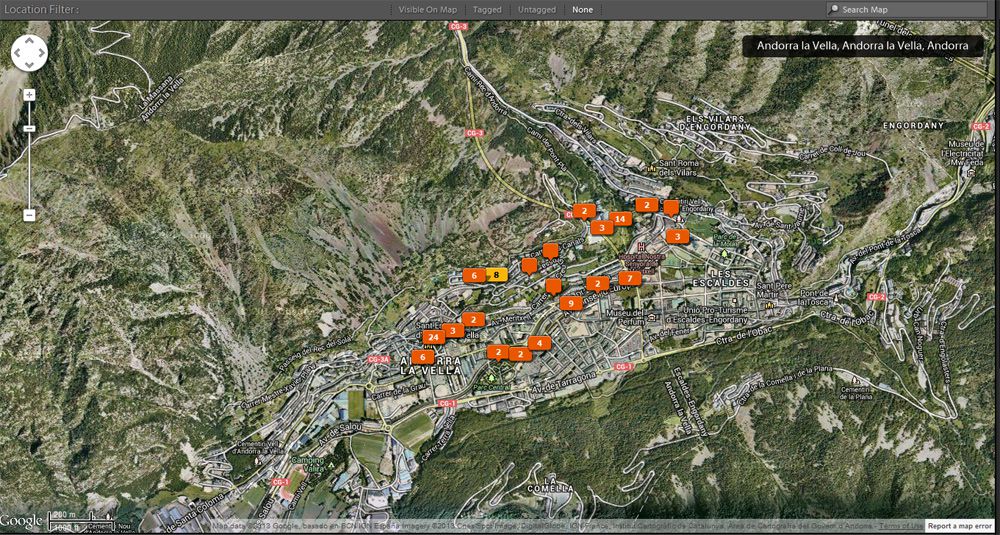Click the LES ESCALDES district label
This screenshot has height=535, width=1000.
click(722, 277)
